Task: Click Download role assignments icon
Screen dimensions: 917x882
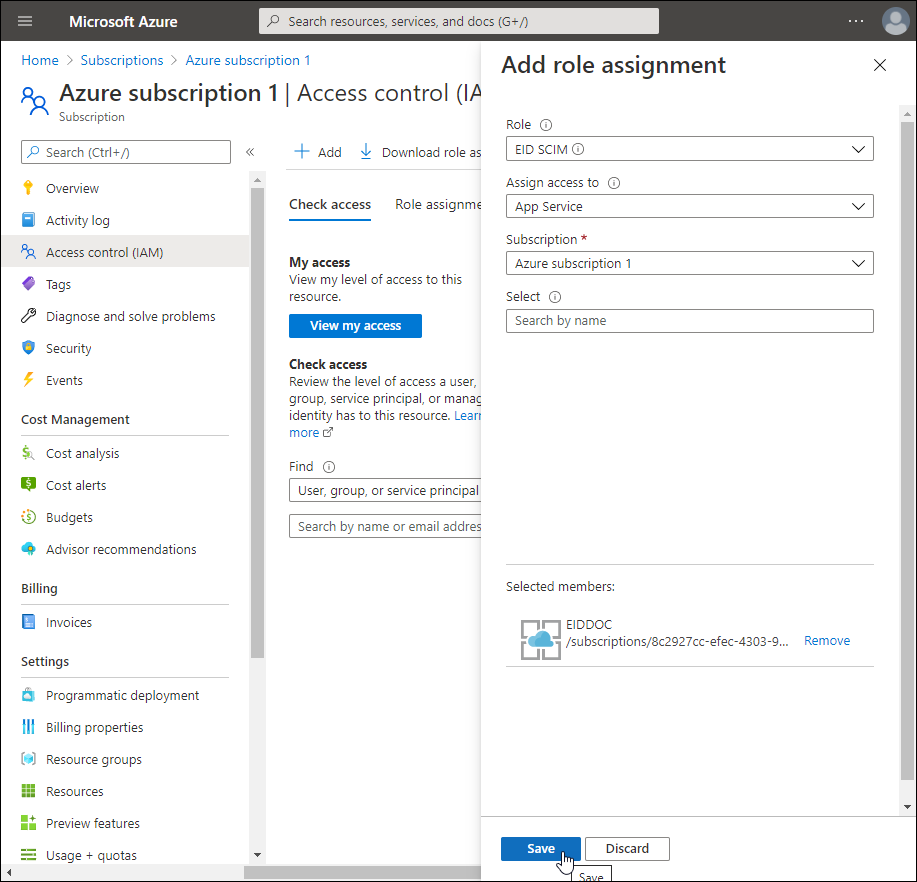Action: [366, 152]
